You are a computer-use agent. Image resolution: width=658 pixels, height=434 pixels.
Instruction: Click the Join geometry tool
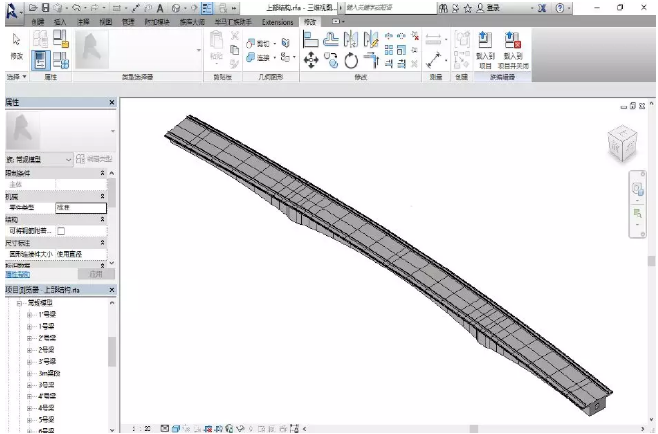[258, 58]
